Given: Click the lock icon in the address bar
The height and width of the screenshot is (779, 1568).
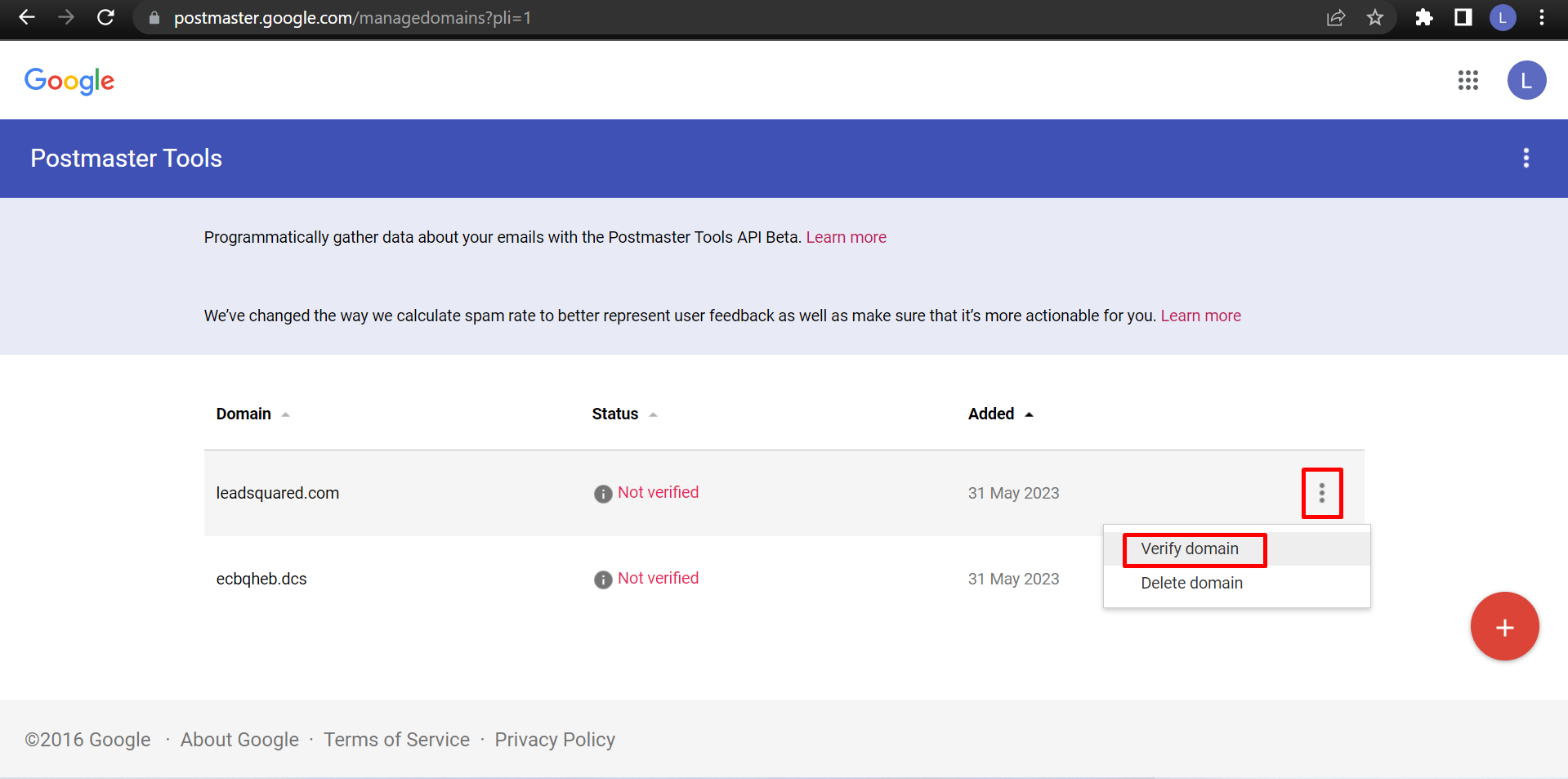Looking at the screenshot, I should pyautogui.click(x=154, y=18).
